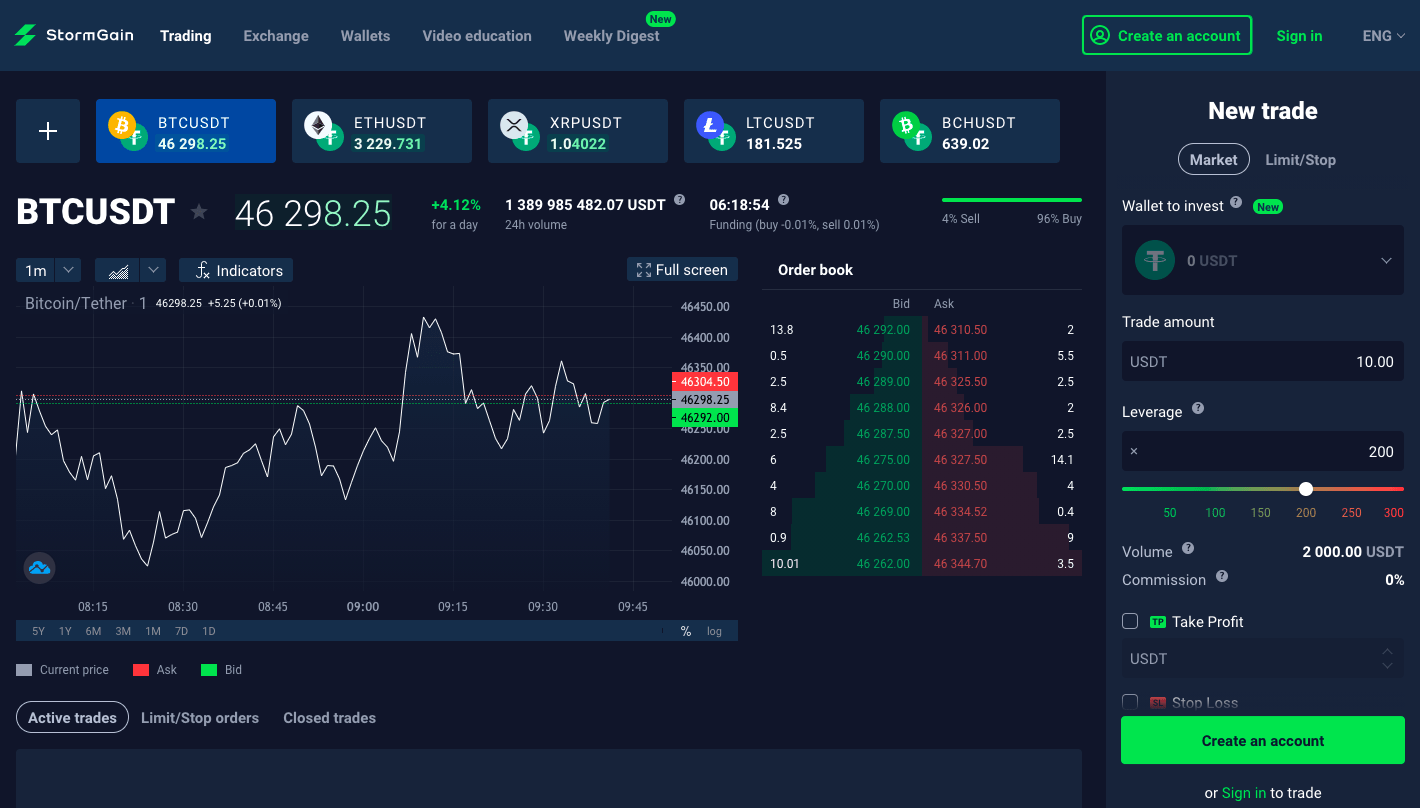
Task: Switch to the Limit/Stop orders tab
Action: pos(200,718)
